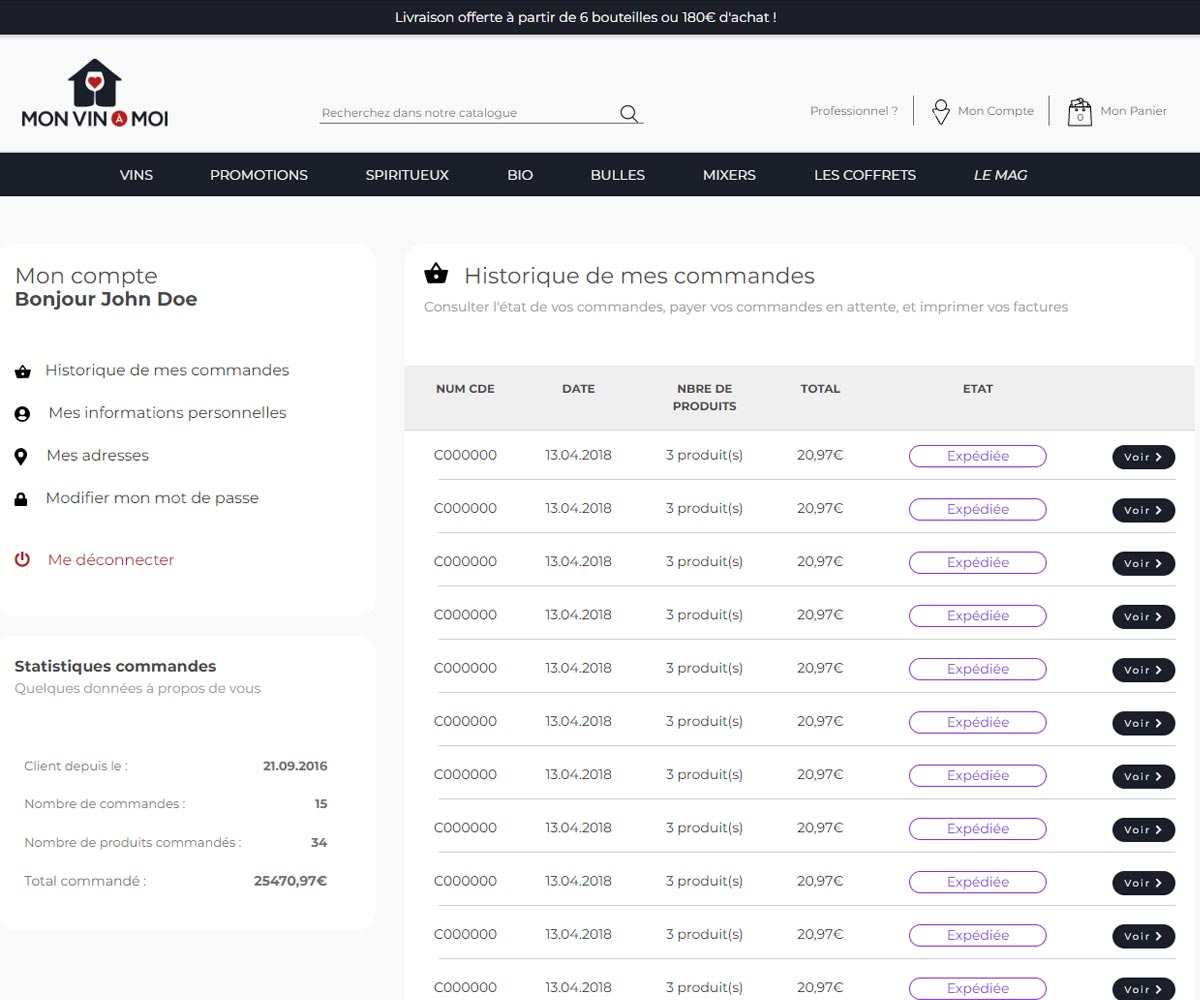The height and width of the screenshot is (1000, 1200).
Task: Click the search magnifying glass icon
Action: 629,113
